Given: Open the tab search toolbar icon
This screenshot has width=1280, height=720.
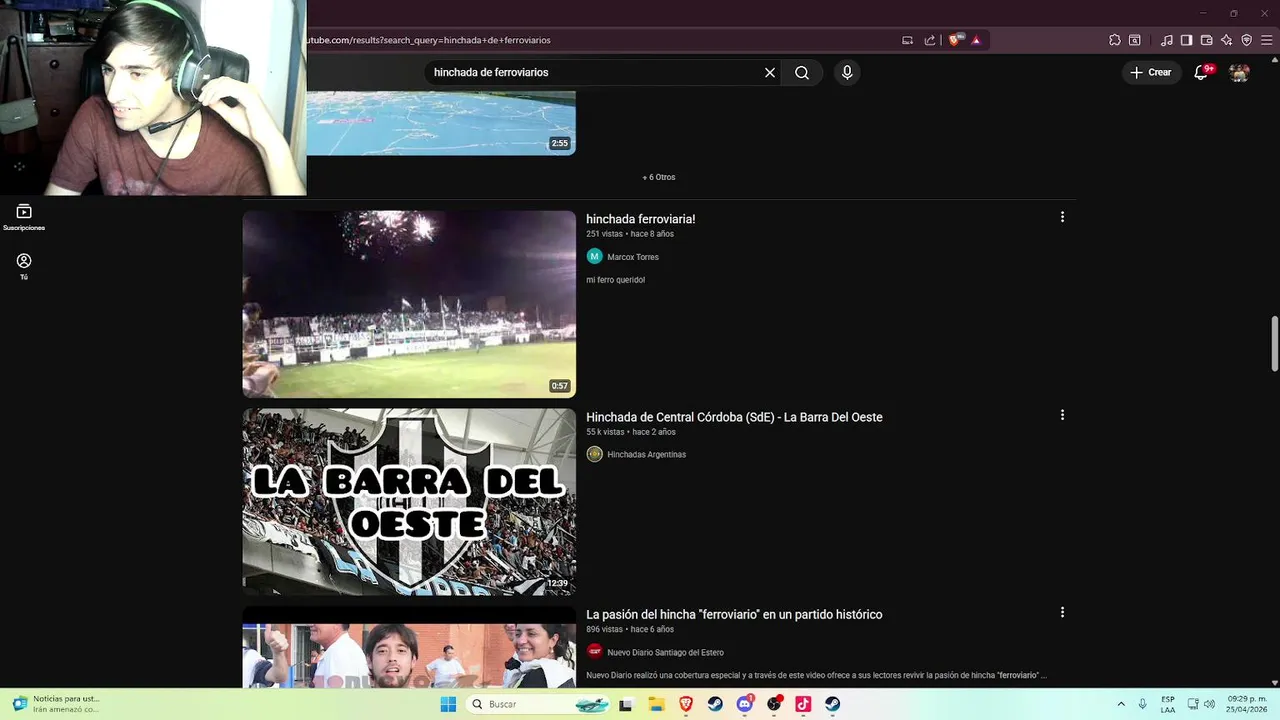Looking at the screenshot, I should coord(1135,40).
